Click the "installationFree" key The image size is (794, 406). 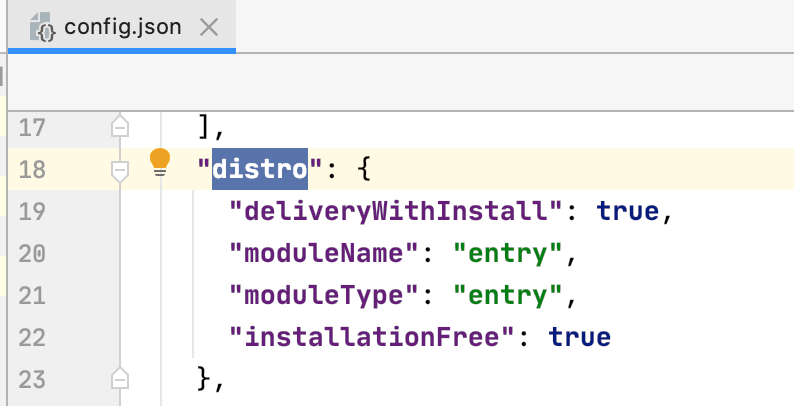(x=372, y=337)
